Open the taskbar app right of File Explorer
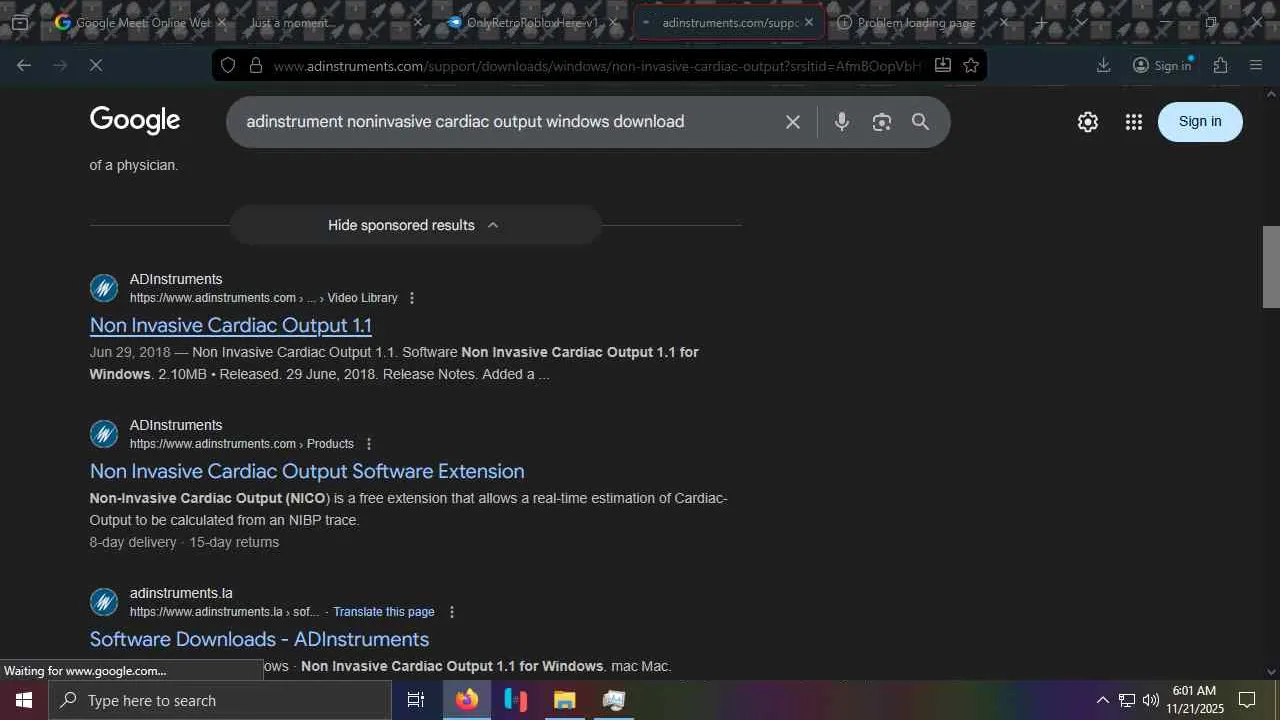Image resolution: width=1280 pixels, height=720 pixels. (614, 700)
